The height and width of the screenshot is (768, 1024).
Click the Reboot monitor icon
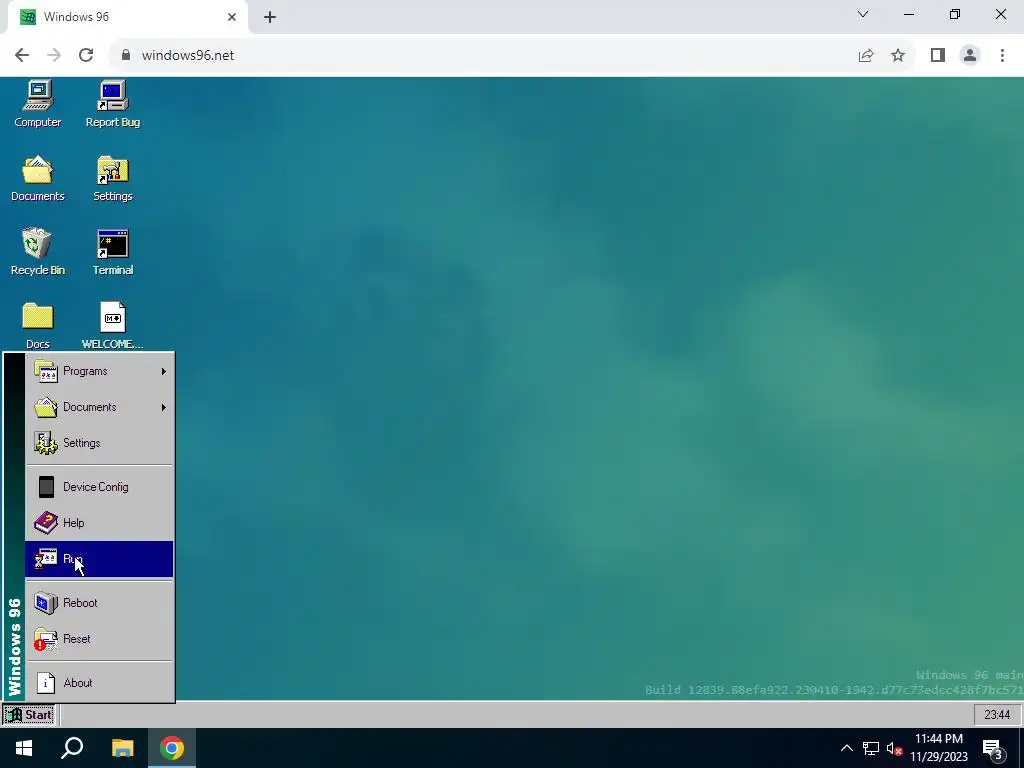[46, 603]
